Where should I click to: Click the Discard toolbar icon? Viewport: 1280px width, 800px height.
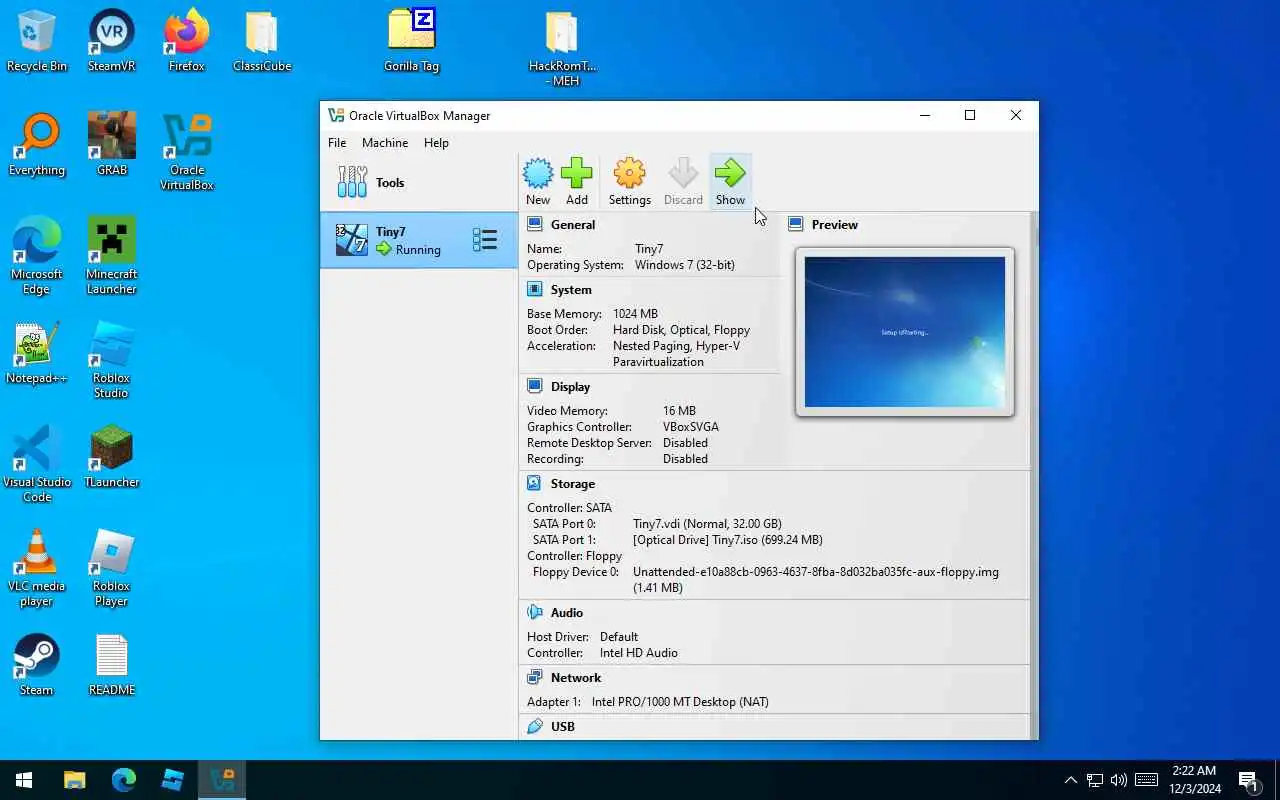[x=683, y=174]
